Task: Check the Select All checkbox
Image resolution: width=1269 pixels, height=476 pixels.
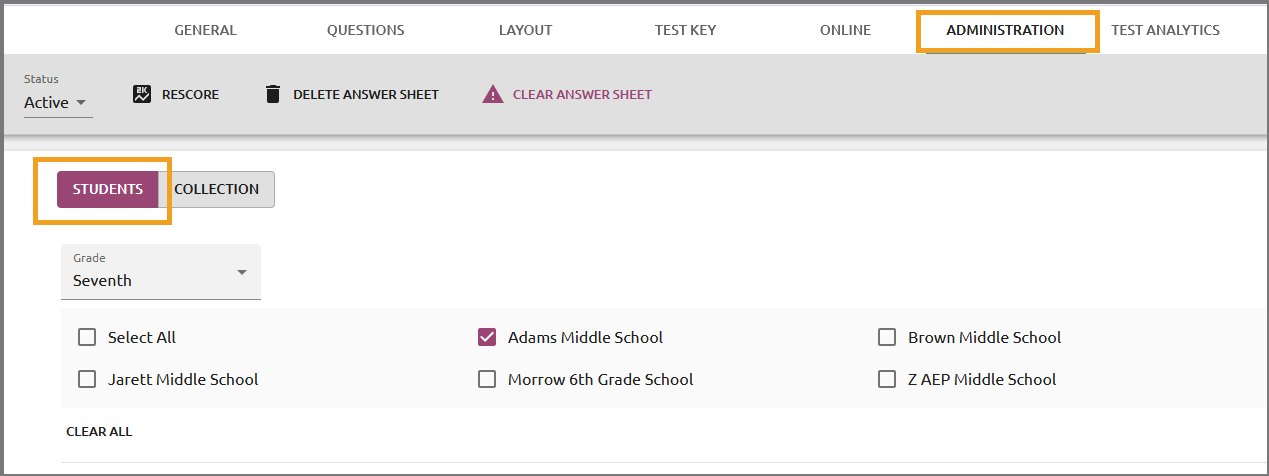Action: tap(87, 337)
